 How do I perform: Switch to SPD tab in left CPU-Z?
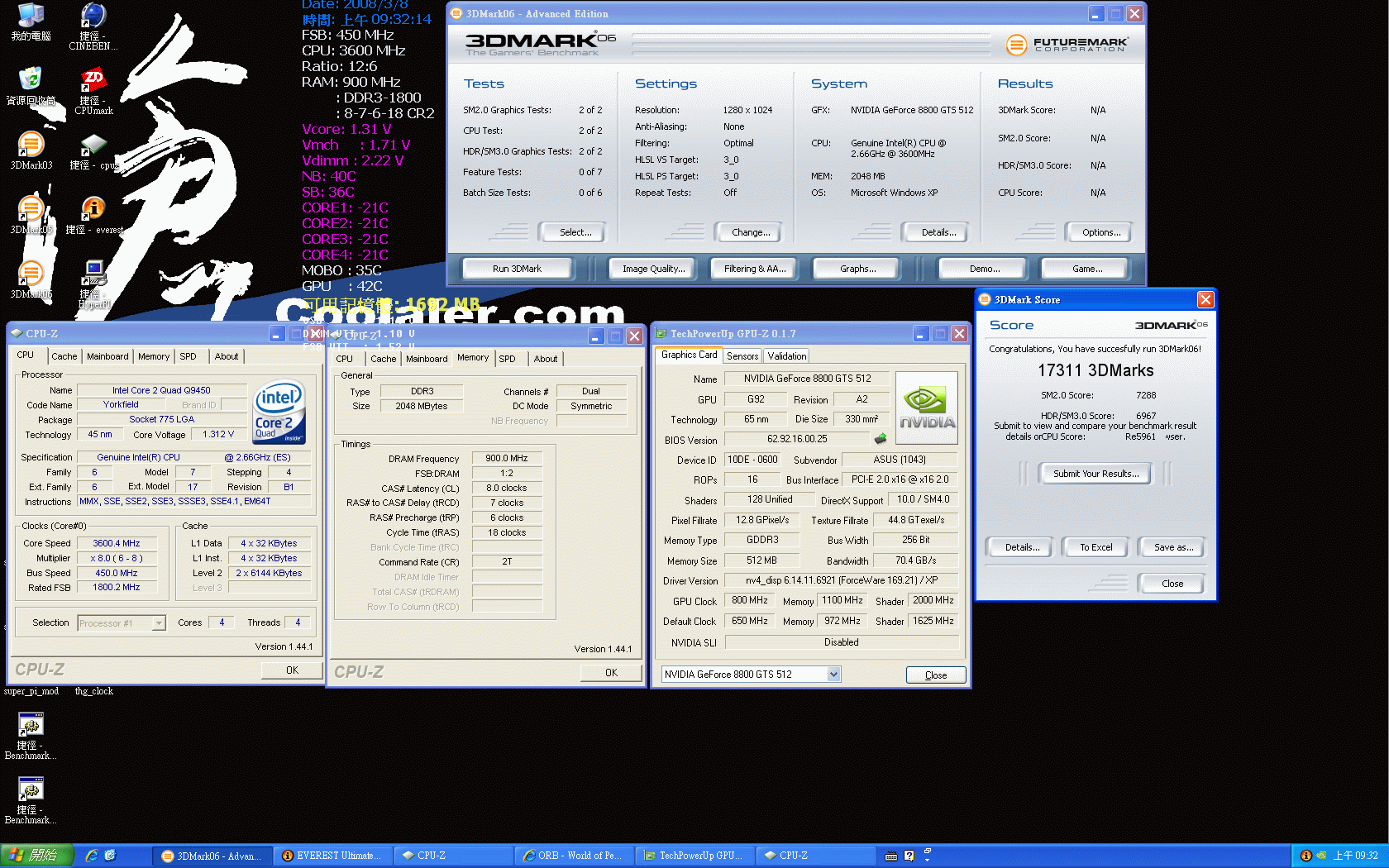point(189,356)
